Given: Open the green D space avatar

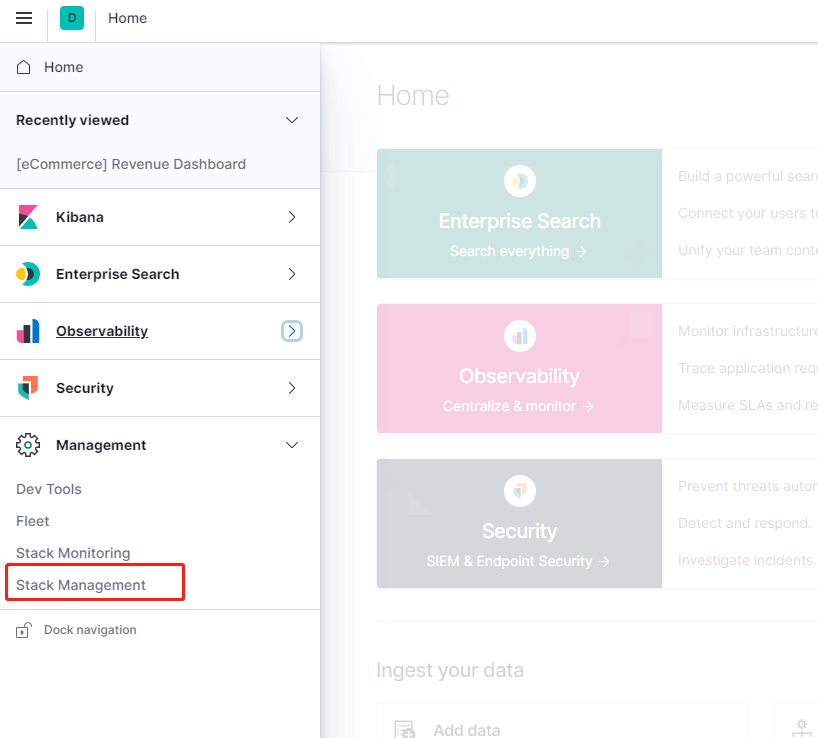Looking at the screenshot, I should click(72, 18).
